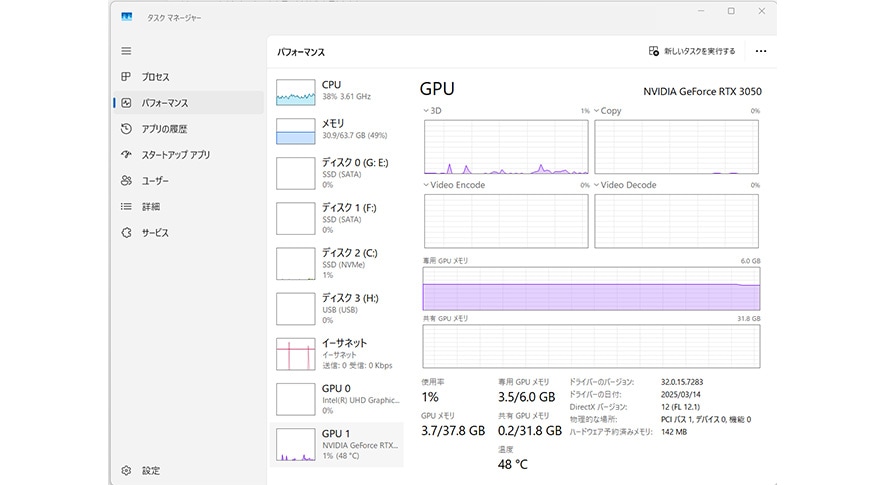This screenshot has height=485, width=885.
Task: Select the スタートアップ アプリ sidebar icon
Action: coord(126,155)
